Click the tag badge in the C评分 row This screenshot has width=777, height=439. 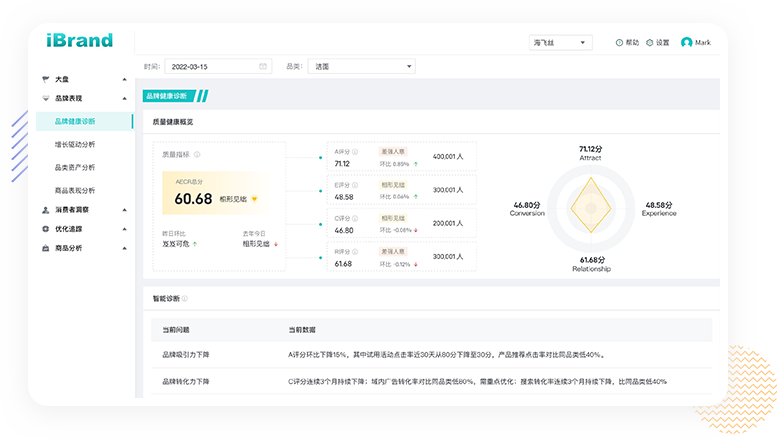[x=393, y=219]
